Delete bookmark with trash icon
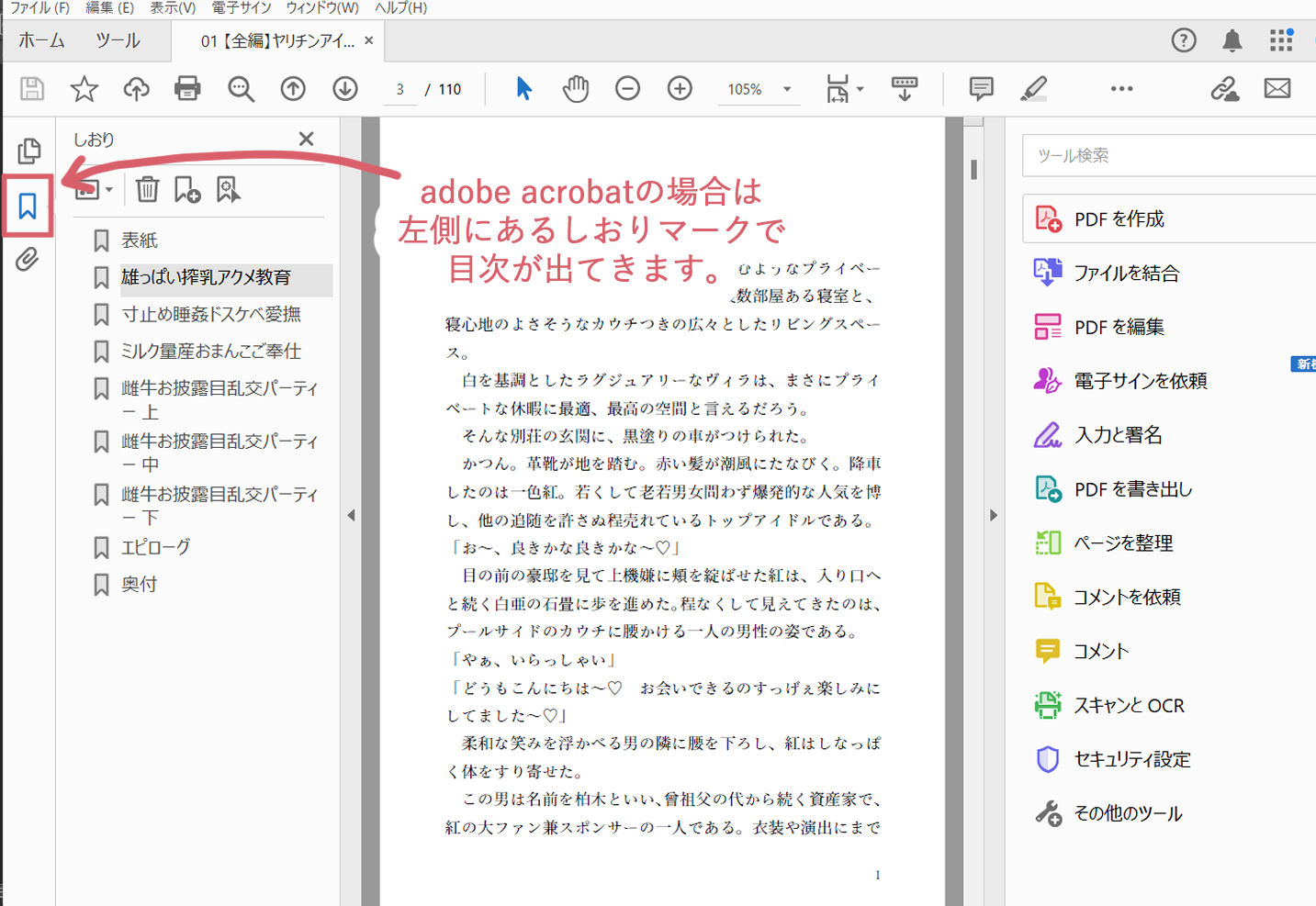Viewport: 1316px width, 906px height. (147, 190)
